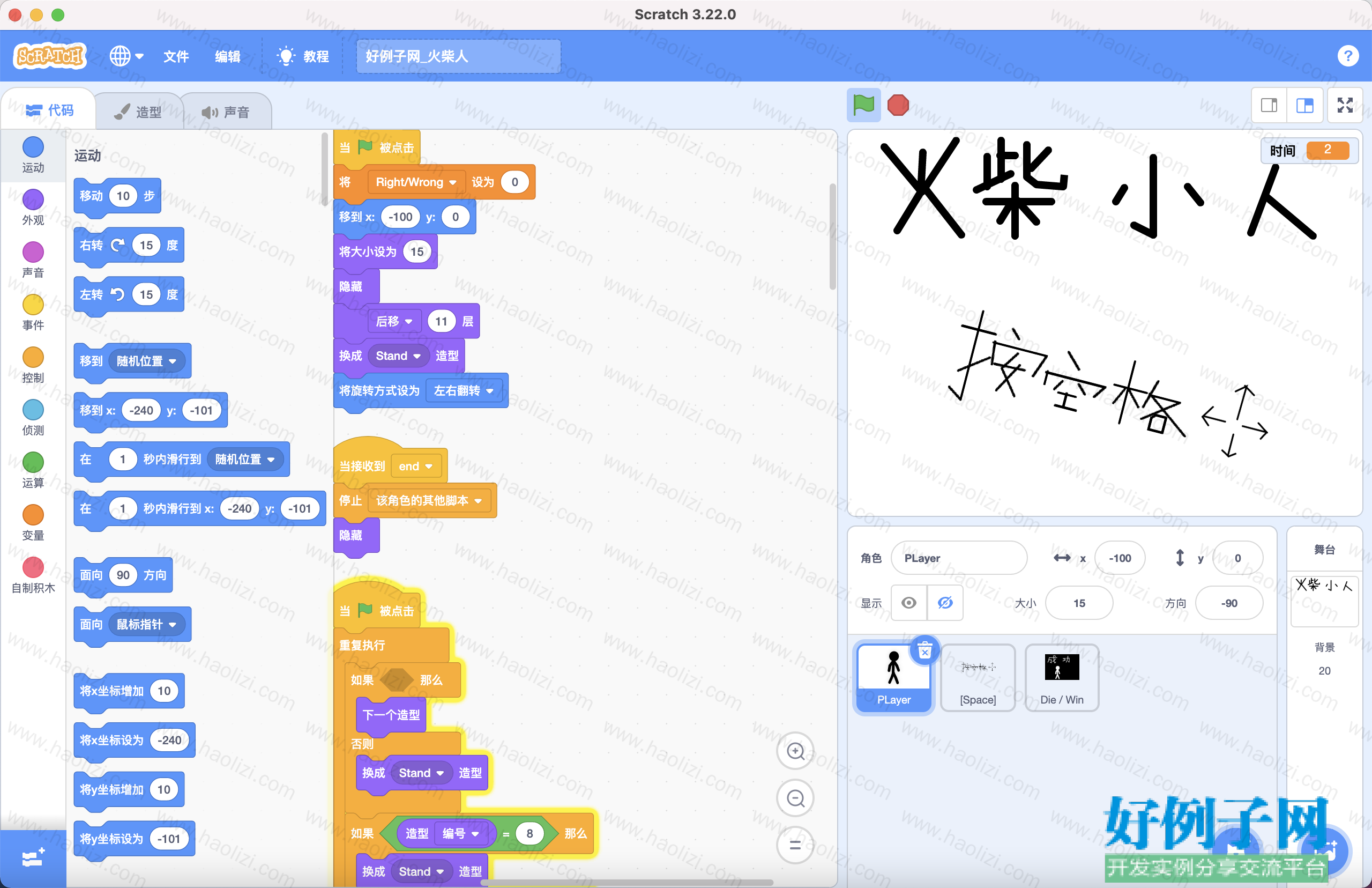The width and height of the screenshot is (1372, 888).
Task: Reset workspace zoom to default
Action: point(795,845)
